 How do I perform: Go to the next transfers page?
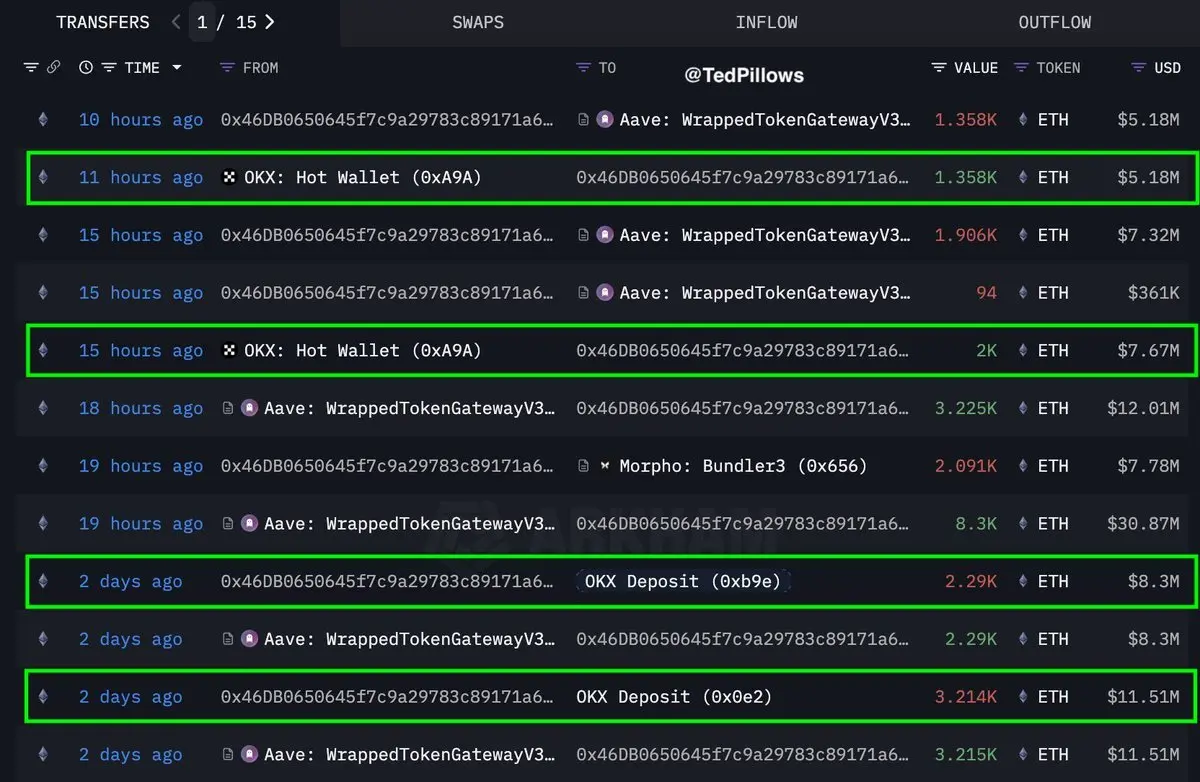click(x=269, y=22)
